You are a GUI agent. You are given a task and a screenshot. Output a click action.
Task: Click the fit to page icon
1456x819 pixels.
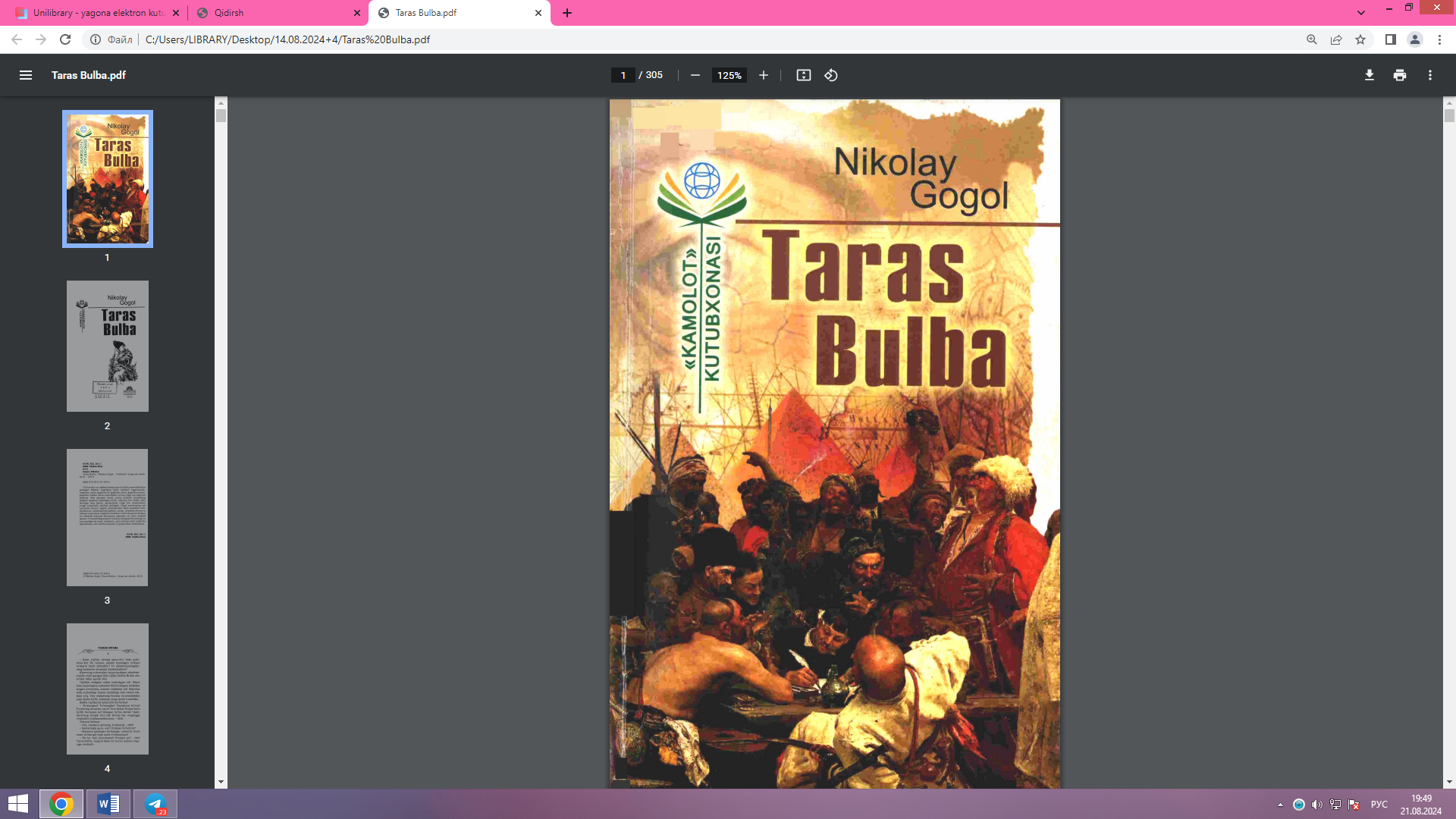804,75
